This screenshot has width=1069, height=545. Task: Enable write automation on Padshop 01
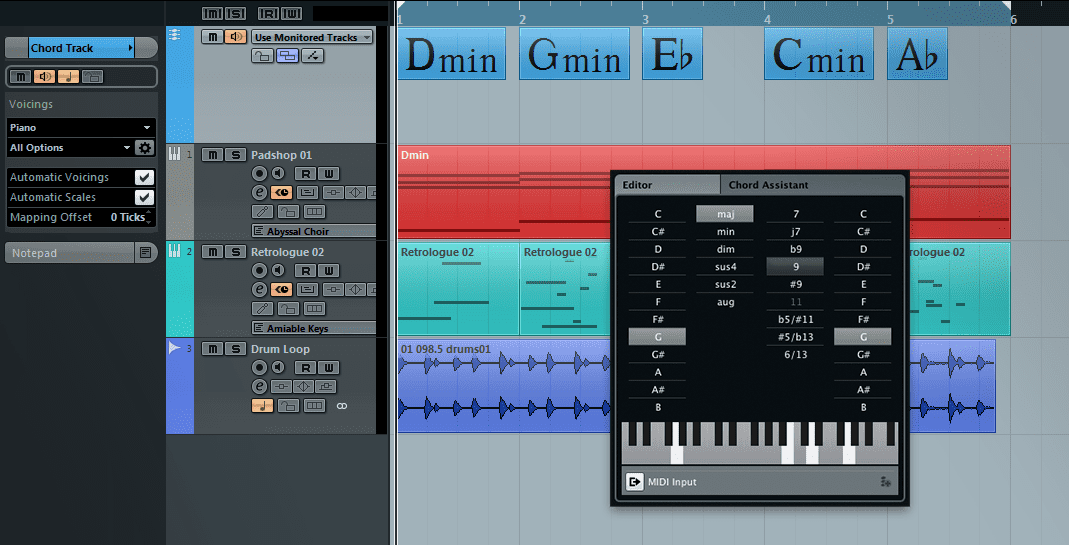[x=329, y=174]
